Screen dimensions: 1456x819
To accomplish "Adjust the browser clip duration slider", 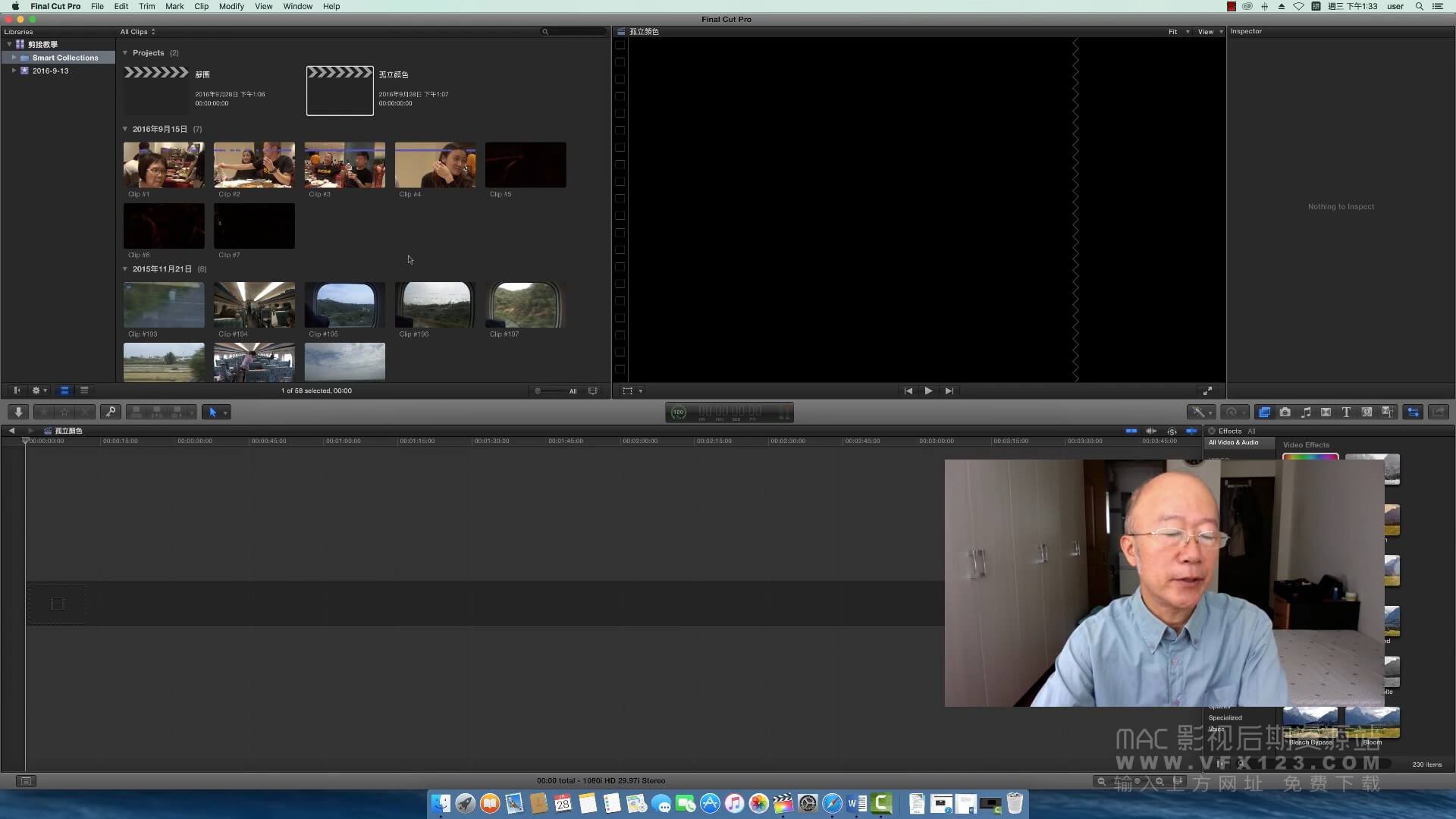I will tap(550, 391).
